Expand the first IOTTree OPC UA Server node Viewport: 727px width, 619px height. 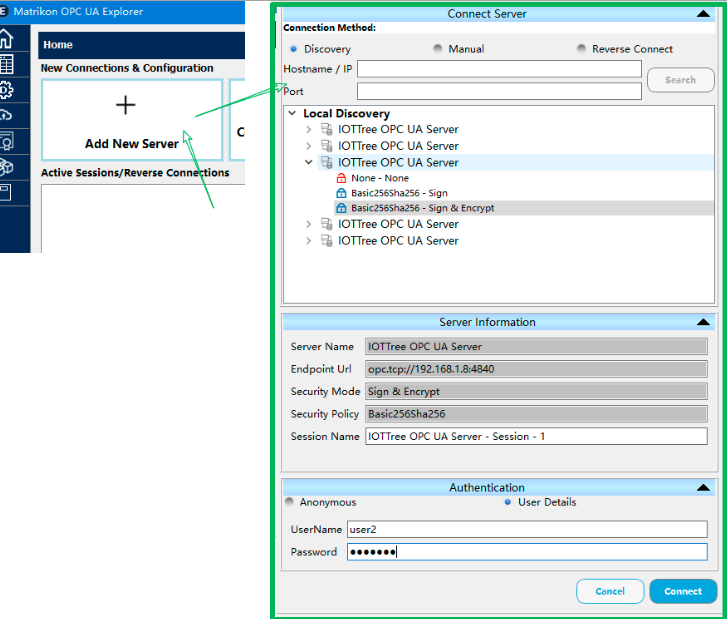[x=309, y=129]
